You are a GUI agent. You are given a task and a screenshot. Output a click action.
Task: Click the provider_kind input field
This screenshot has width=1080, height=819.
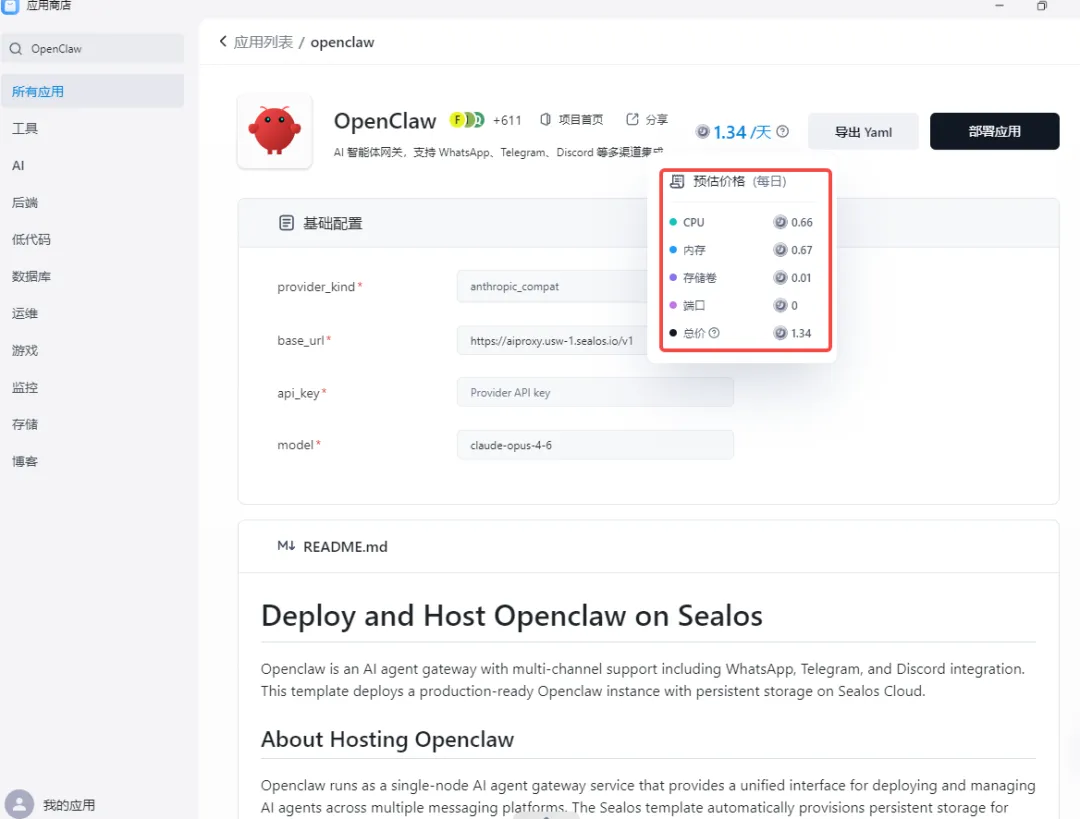(552, 287)
